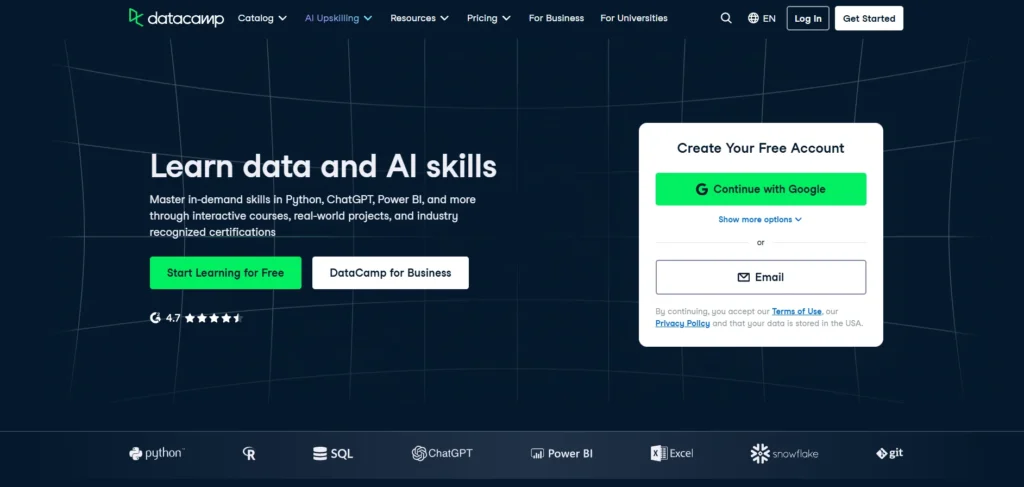
Task: Click the Log In button
Action: (x=808, y=18)
